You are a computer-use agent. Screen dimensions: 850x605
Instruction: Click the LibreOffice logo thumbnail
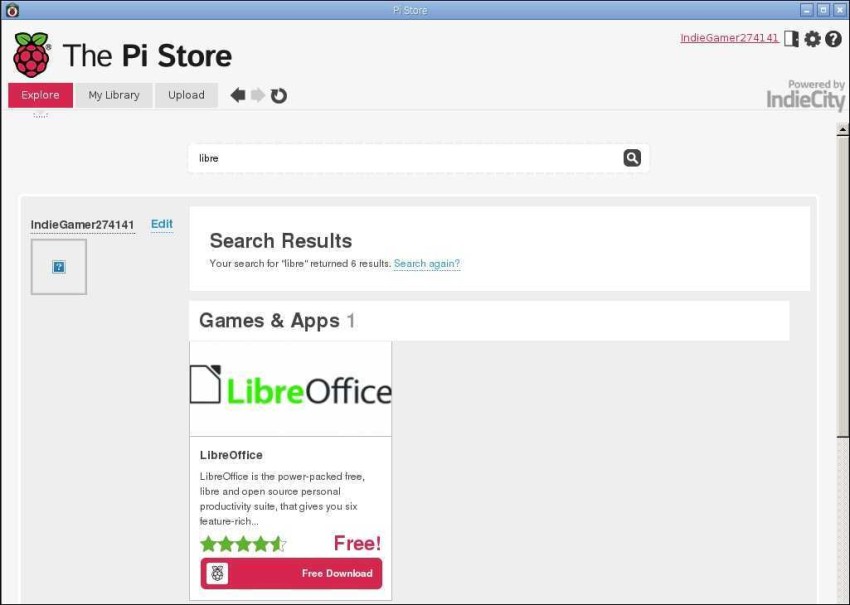pos(291,388)
